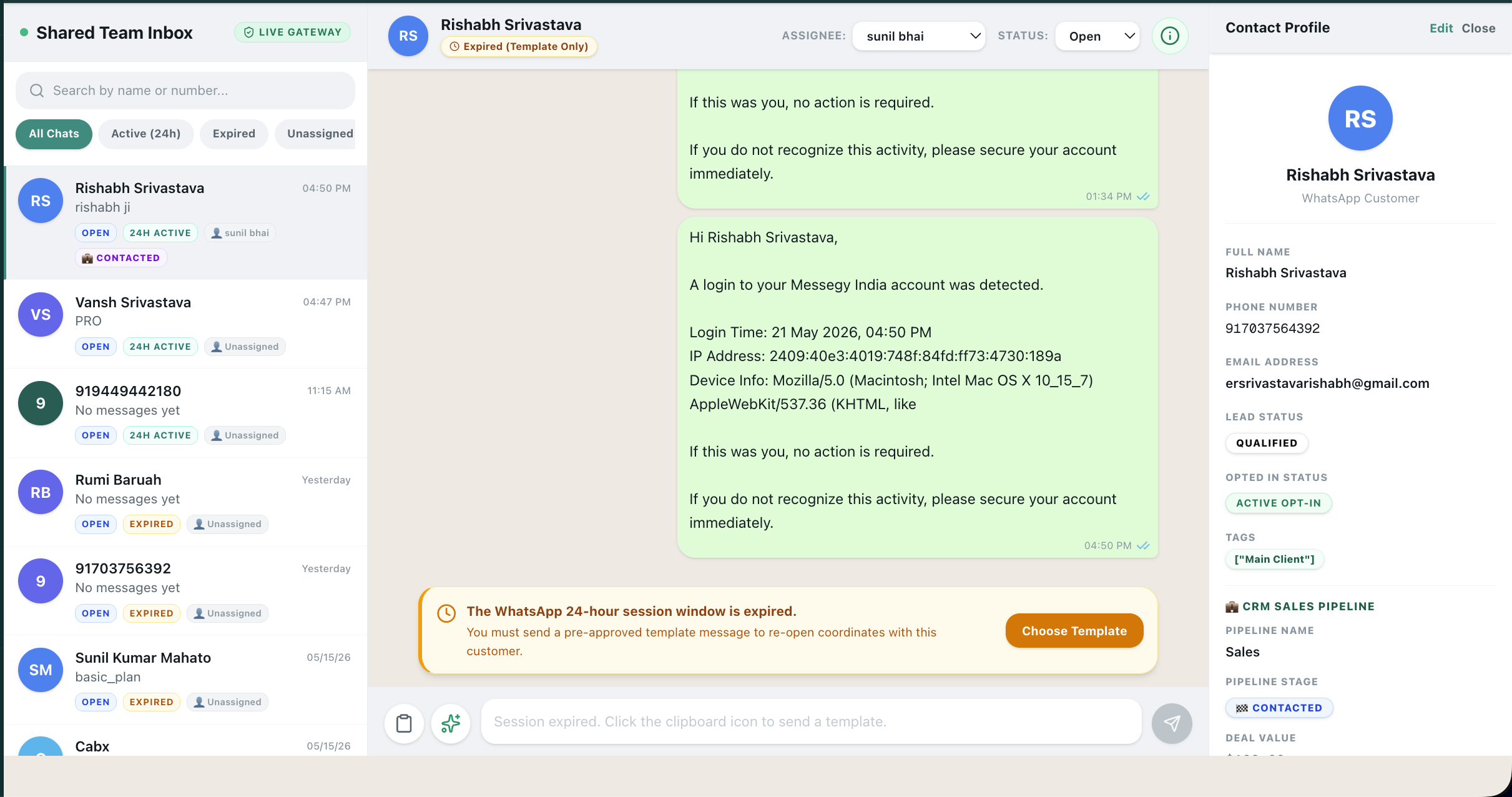Click CRM SALES PIPELINE heading

[x=1300, y=606]
